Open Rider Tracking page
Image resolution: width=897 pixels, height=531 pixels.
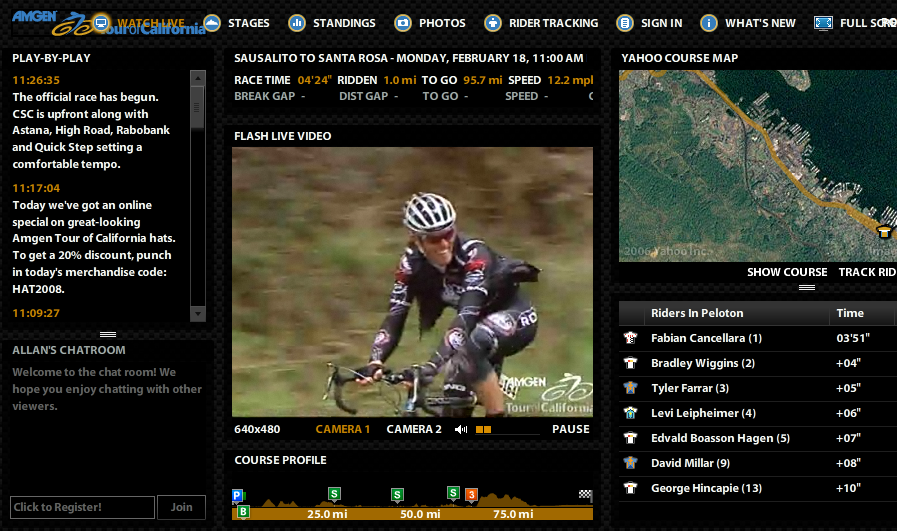point(553,23)
